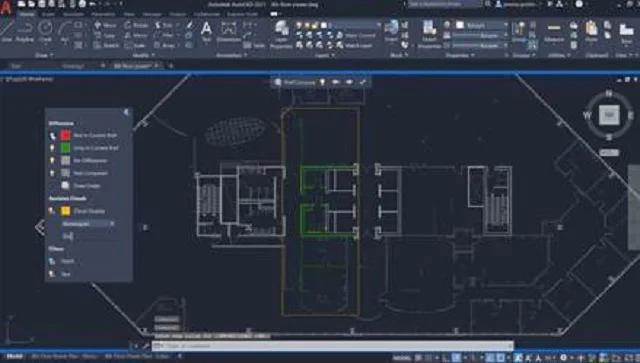This screenshot has width=640, height=363.
Task: Open Layer Properties manager
Action: [281, 34]
